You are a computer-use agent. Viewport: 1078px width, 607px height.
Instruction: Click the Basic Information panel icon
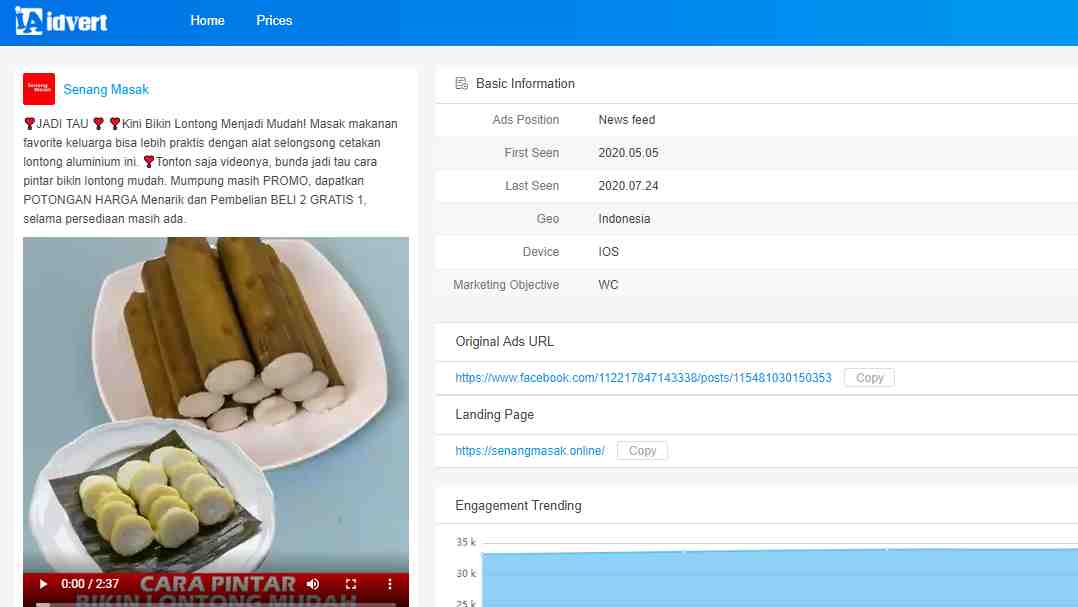tap(461, 83)
